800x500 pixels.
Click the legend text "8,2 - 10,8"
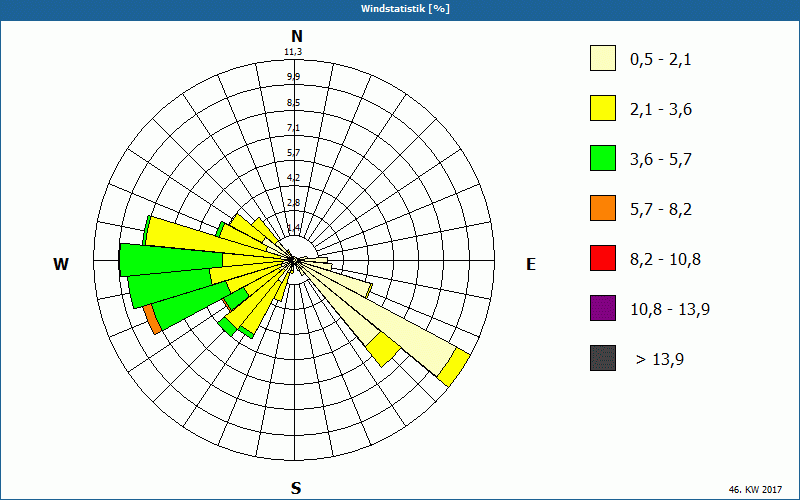click(665, 260)
